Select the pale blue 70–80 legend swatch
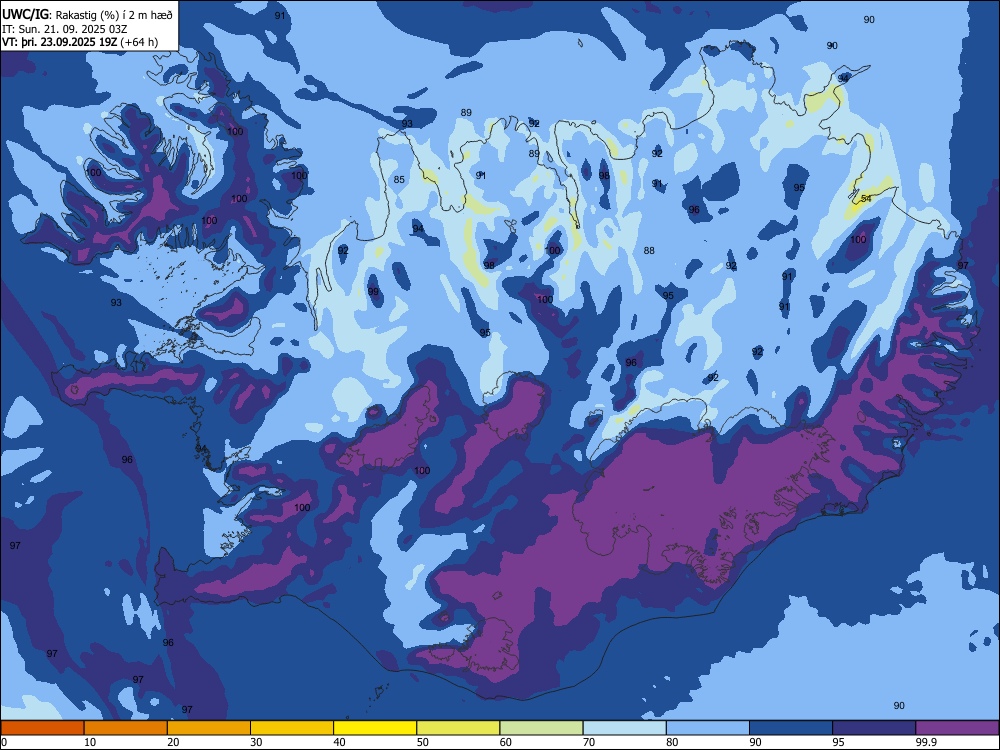The height and width of the screenshot is (750, 1000). tap(624, 728)
